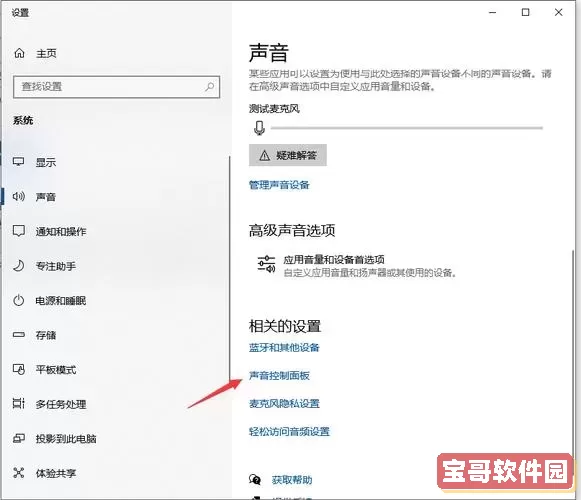The height and width of the screenshot is (500, 581).
Task: Click the 测试麦克风 label
Action: point(274,109)
